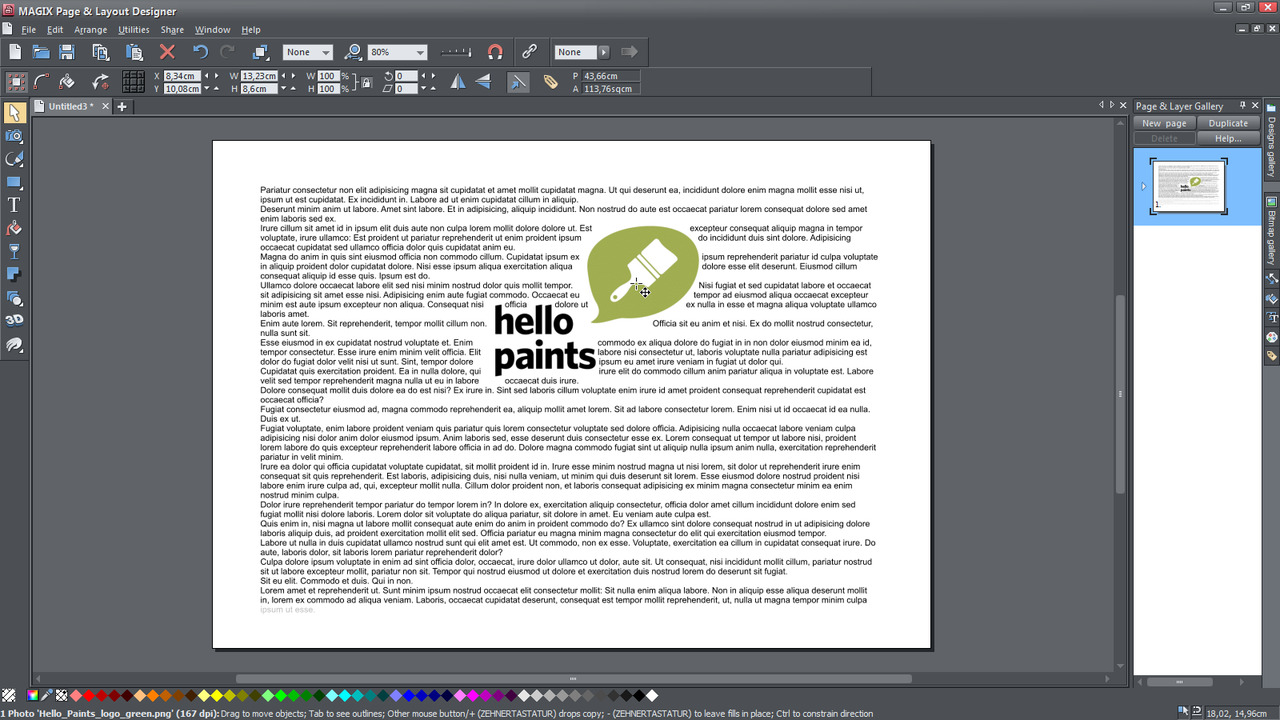1280x720 pixels.
Task: Select the Selector arrow tool
Action: [x=14, y=113]
